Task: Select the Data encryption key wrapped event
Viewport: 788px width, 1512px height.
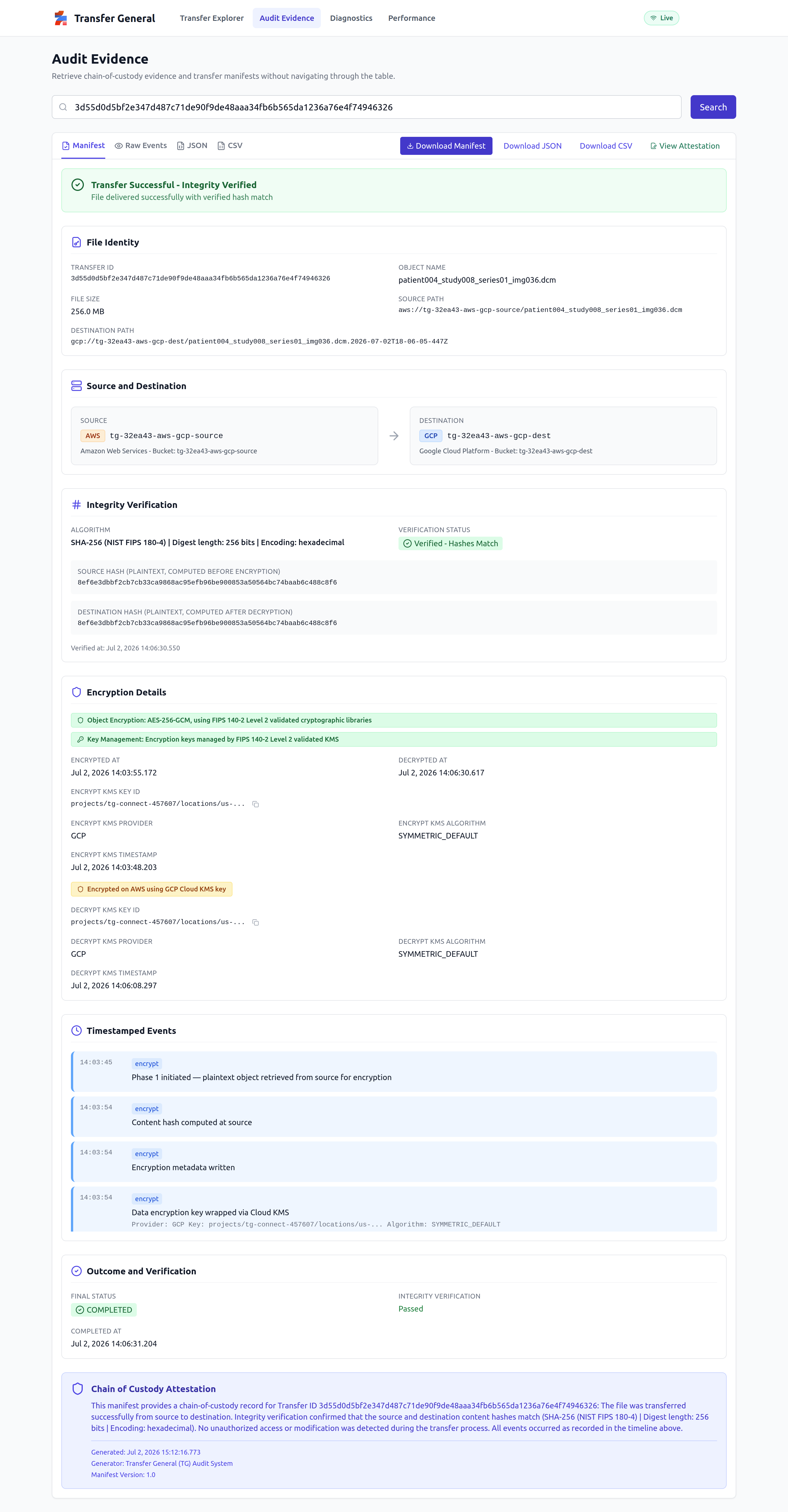Action: (394, 1209)
